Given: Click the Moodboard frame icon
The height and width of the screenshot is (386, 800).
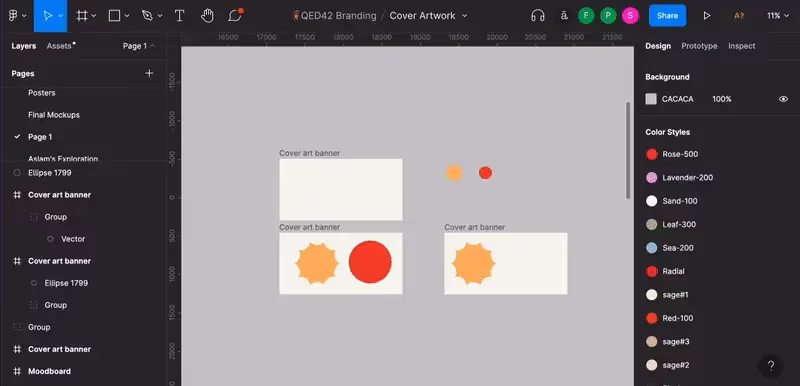Looking at the screenshot, I should (x=17, y=371).
